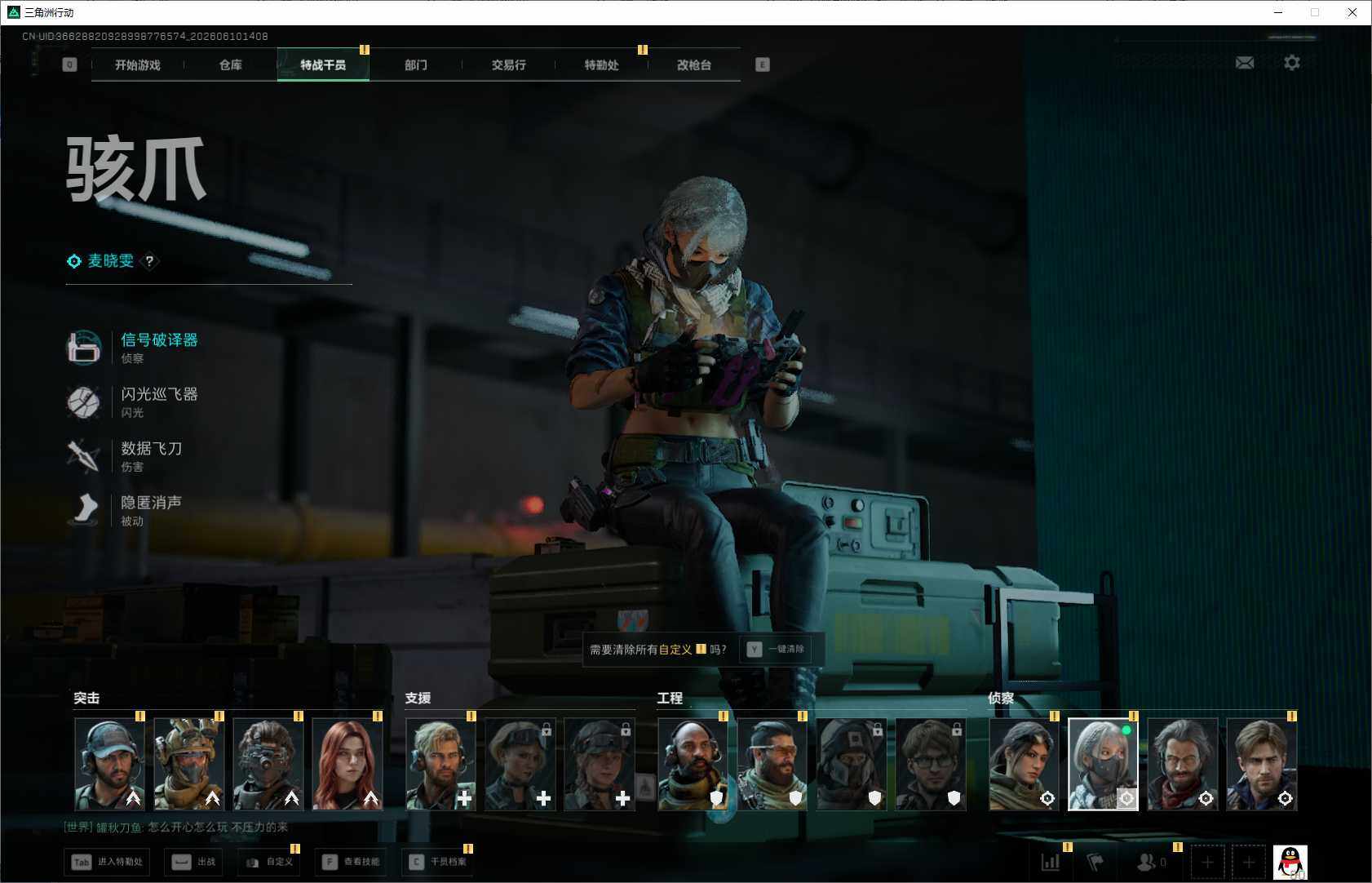The height and width of the screenshot is (883, 1372).
Task: Click the 信号破译器 skill icon
Action: click(x=83, y=348)
